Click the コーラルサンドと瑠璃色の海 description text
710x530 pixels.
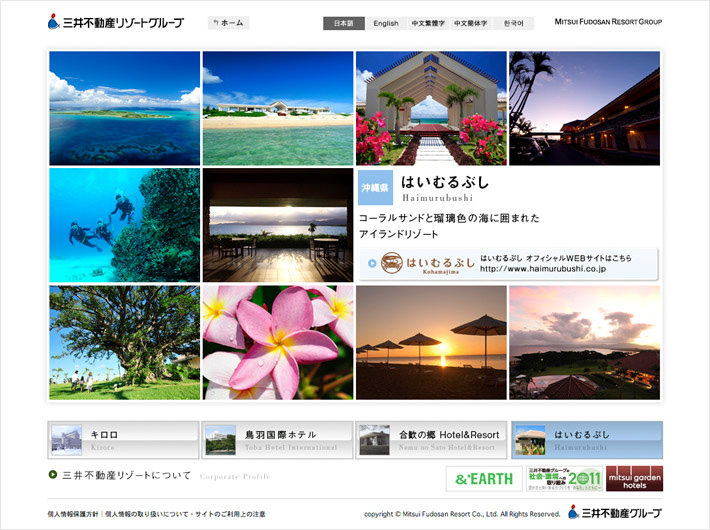(x=449, y=226)
